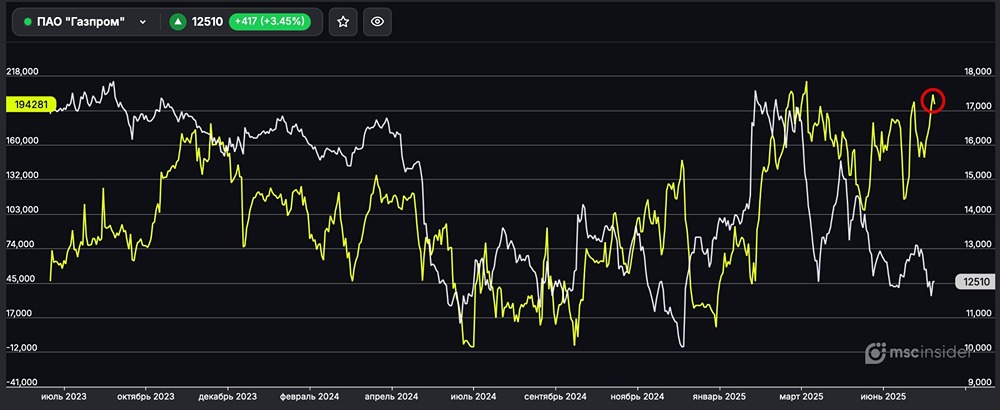1000x410 pixels.
Task: Click the сентября 2024 date label
Action: 555,396
